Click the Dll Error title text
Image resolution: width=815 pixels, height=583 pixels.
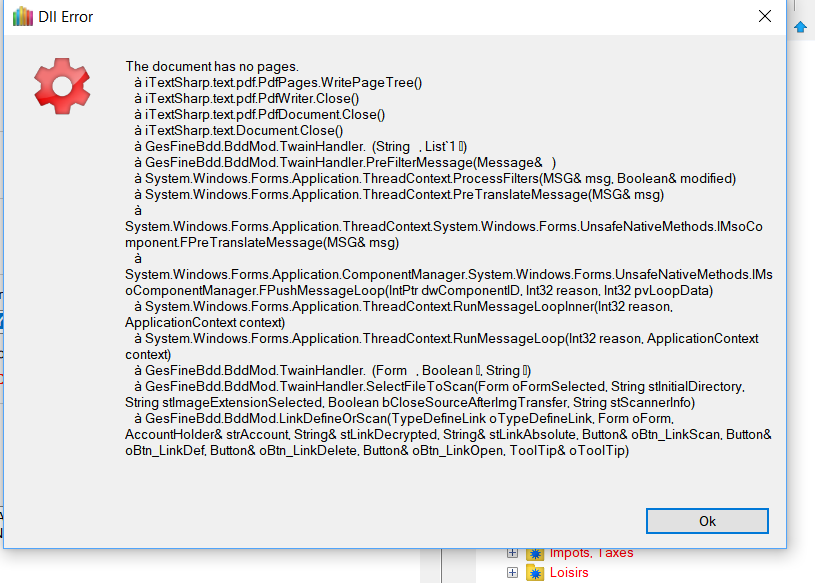(x=66, y=17)
